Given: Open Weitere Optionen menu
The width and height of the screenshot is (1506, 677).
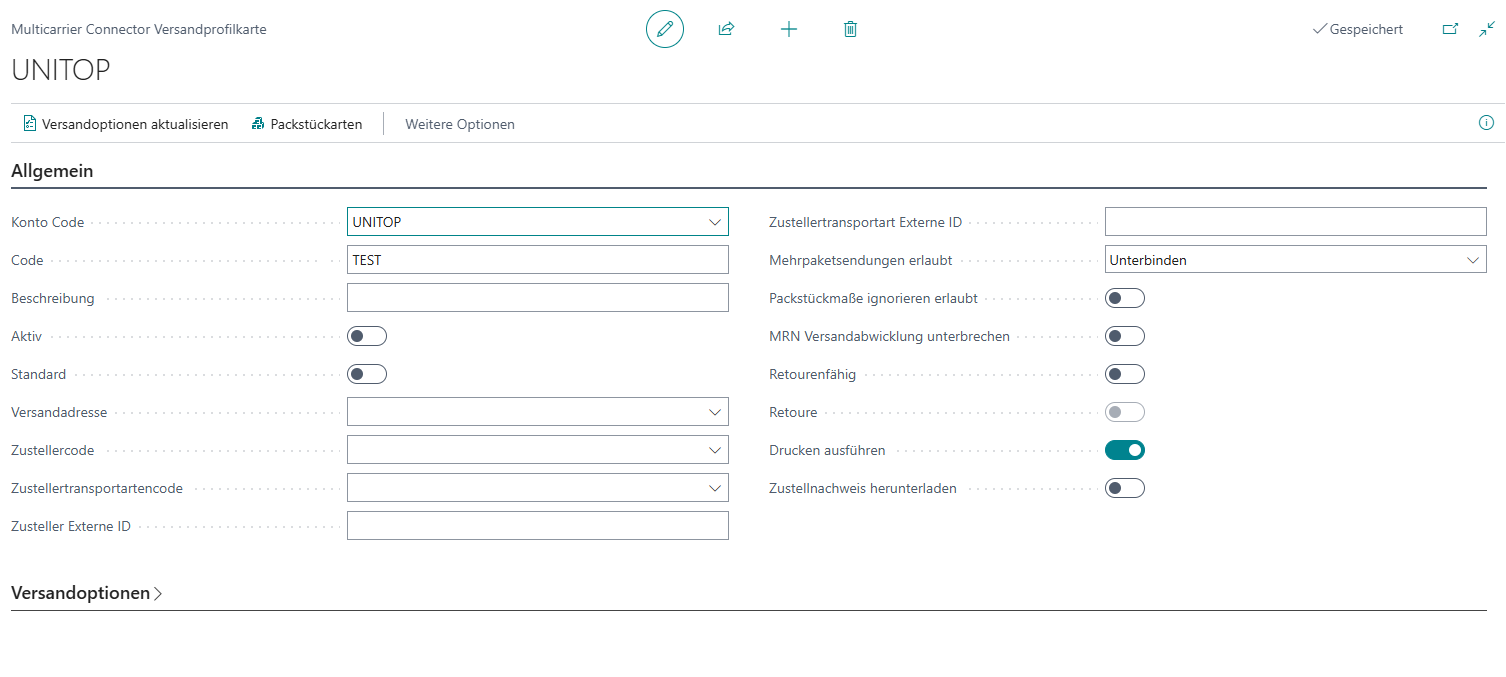Looking at the screenshot, I should [x=460, y=124].
